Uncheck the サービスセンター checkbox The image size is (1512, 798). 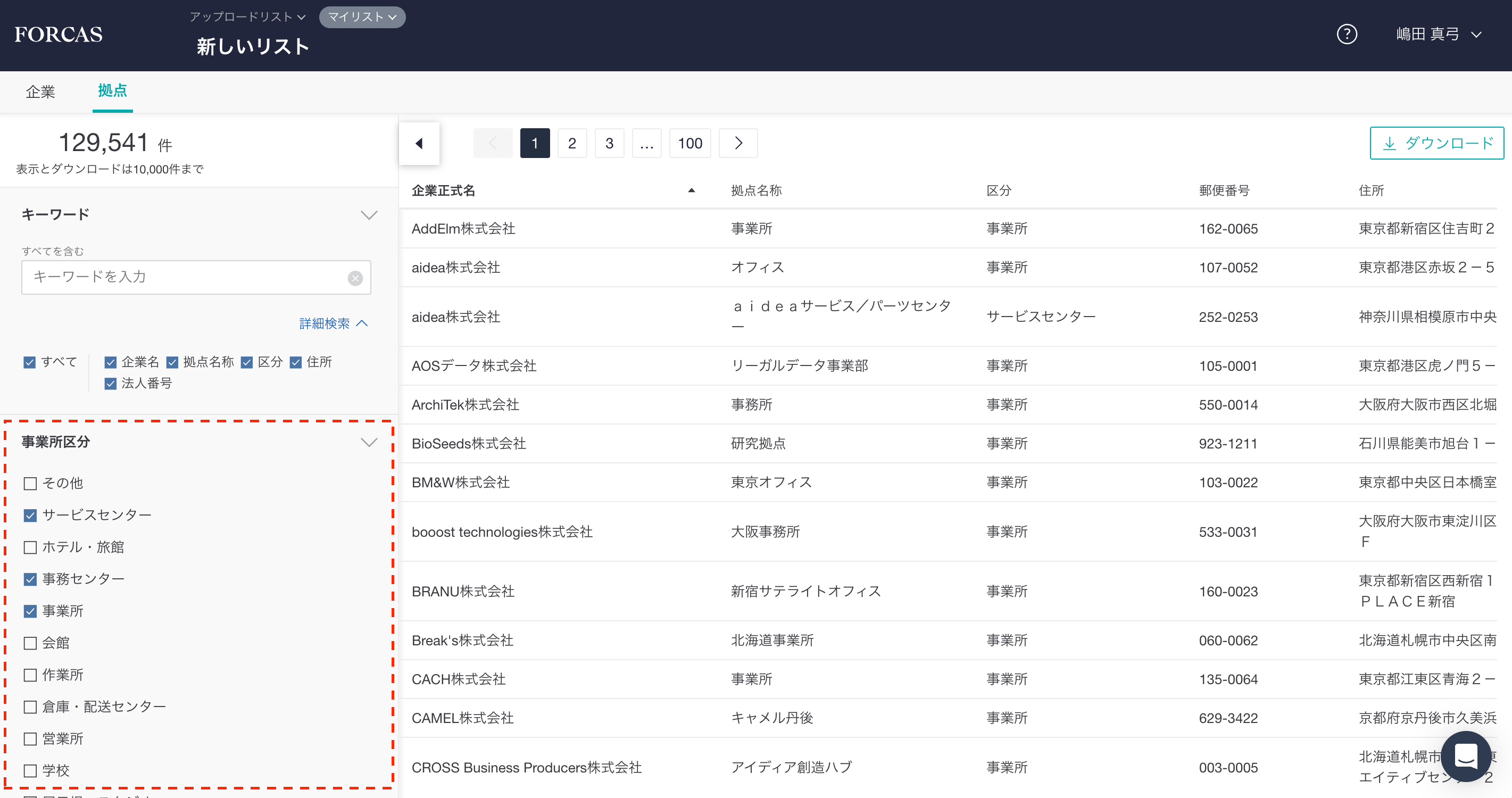click(30, 515)
